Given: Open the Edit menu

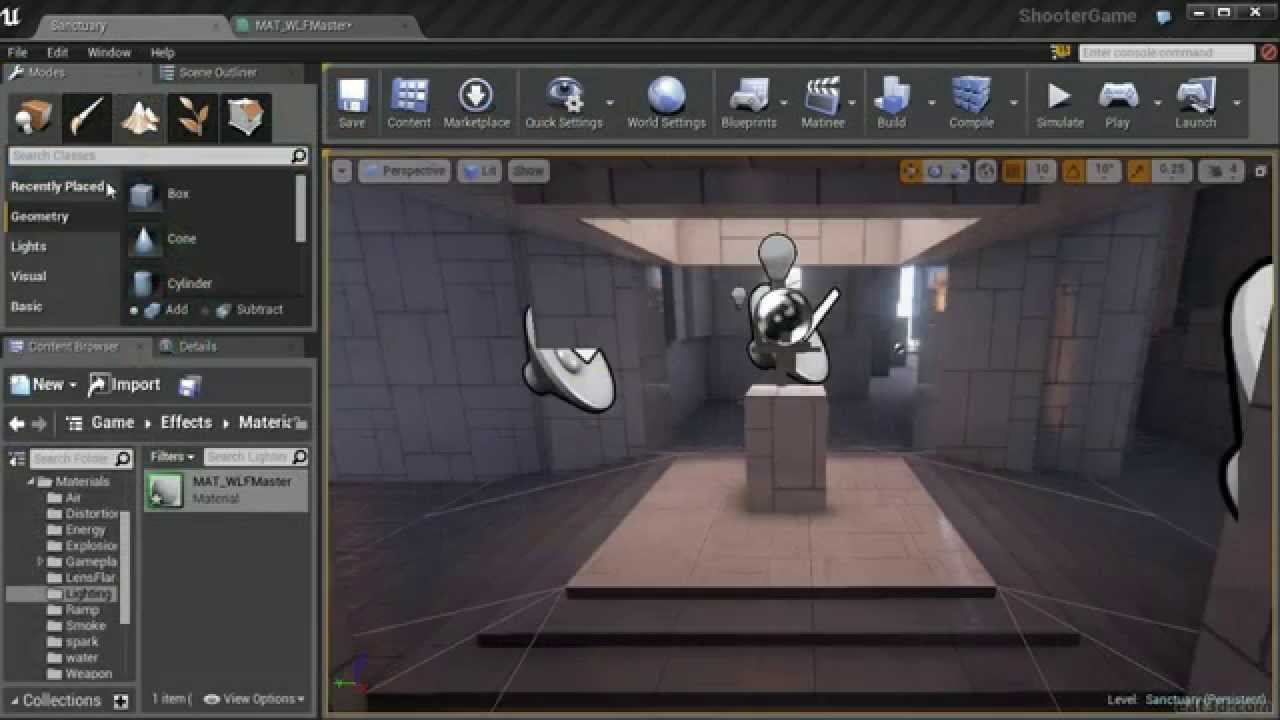Looking at the screenshot, I should [x=58, y=52].
